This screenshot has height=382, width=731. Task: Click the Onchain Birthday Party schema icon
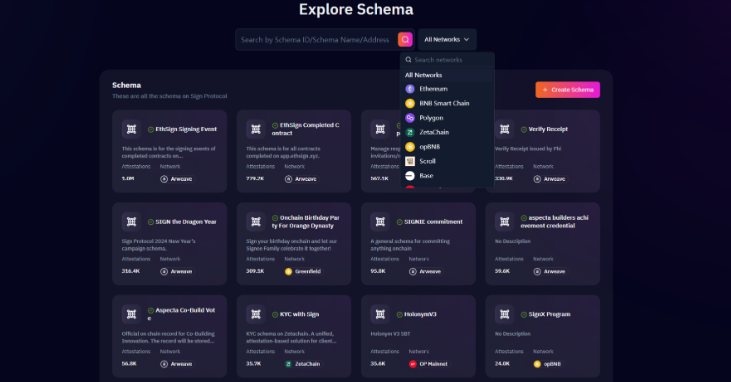coord(256,222)
